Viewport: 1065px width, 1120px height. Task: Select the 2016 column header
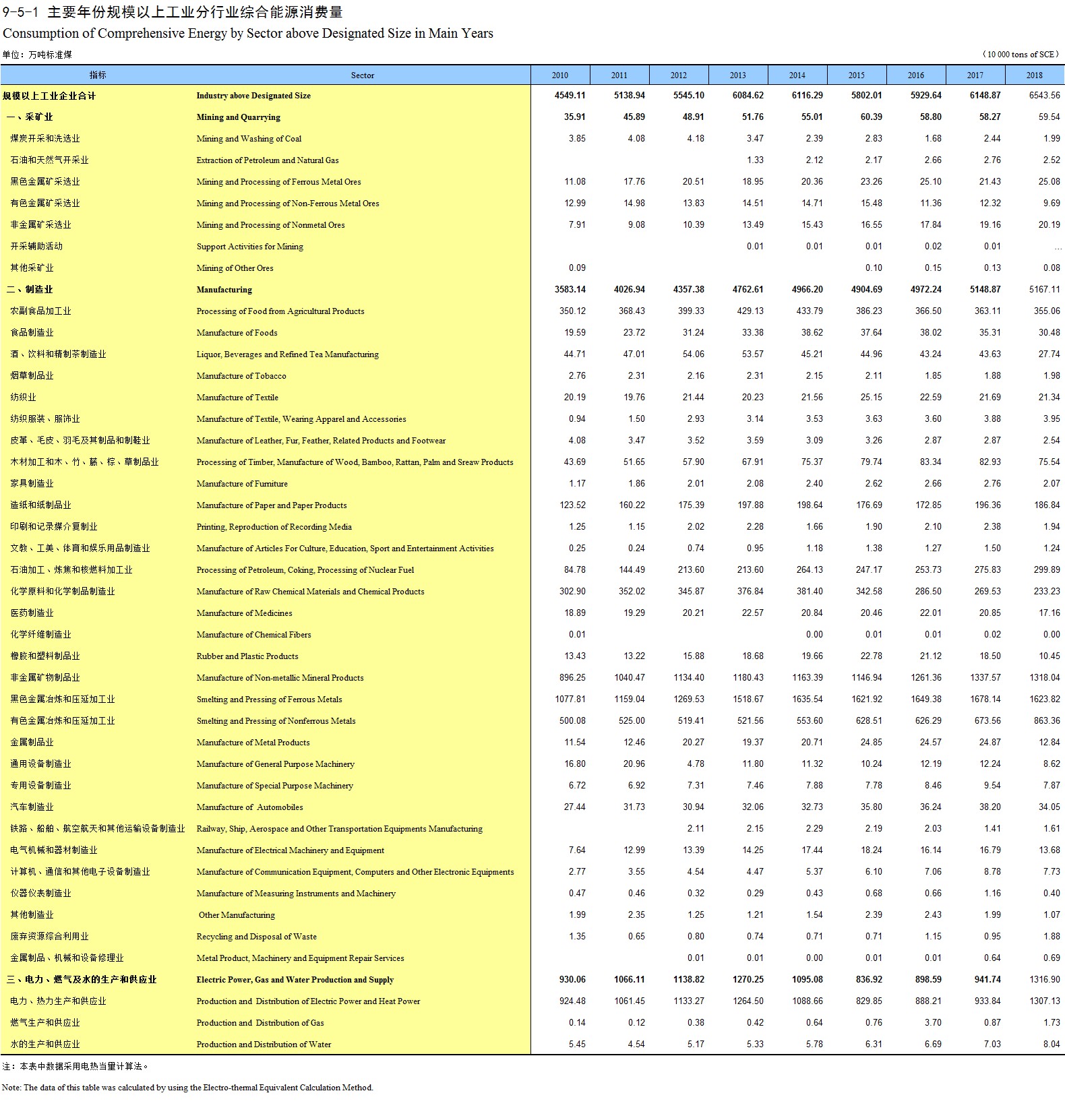pos(916,75)
